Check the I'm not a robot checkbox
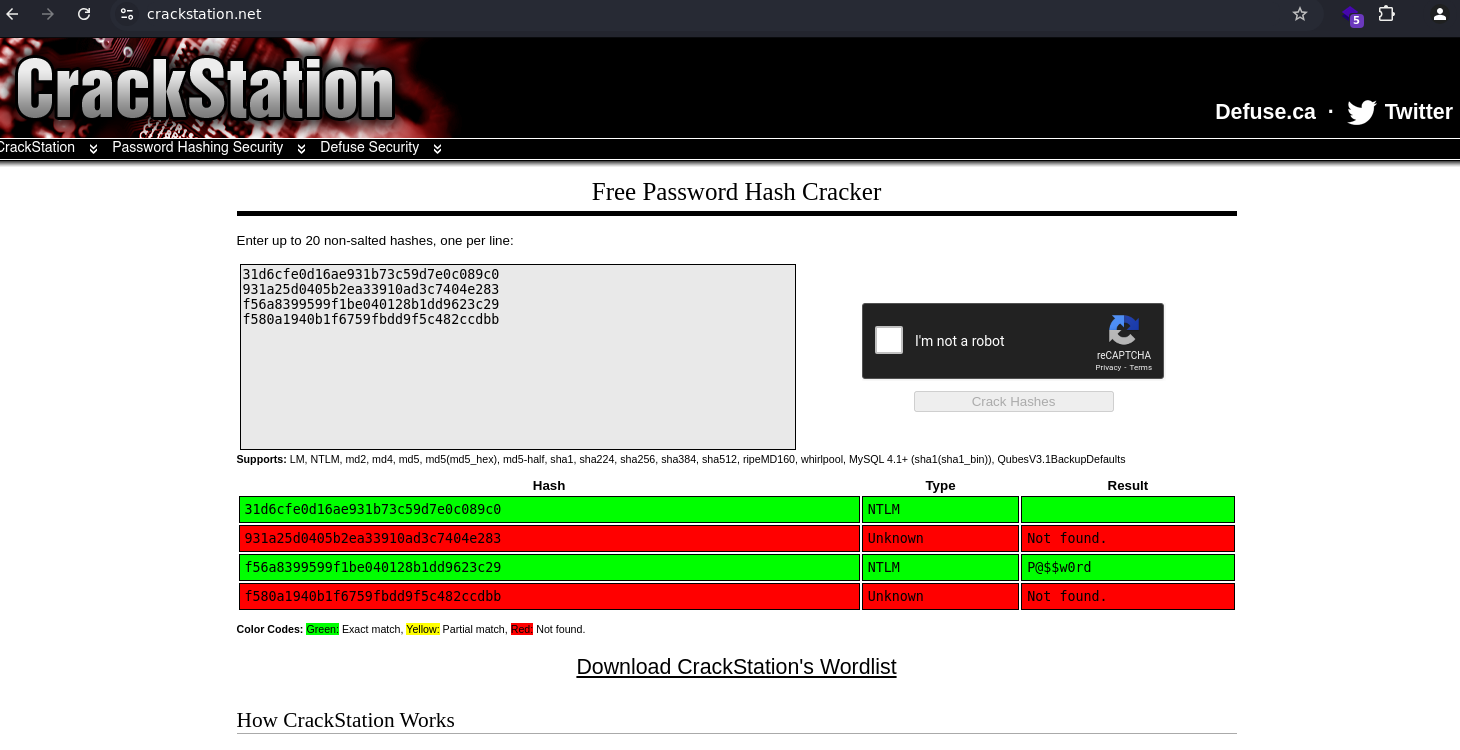This screenshot has height=750, width=1460. 889,340
